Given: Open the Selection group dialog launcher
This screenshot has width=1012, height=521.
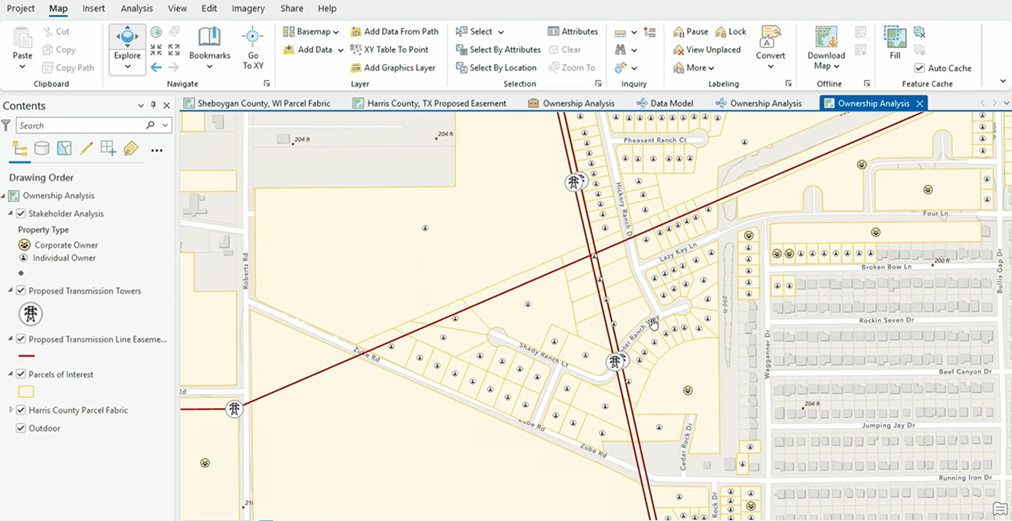Looking at the screenshot, I should (598, 83).
